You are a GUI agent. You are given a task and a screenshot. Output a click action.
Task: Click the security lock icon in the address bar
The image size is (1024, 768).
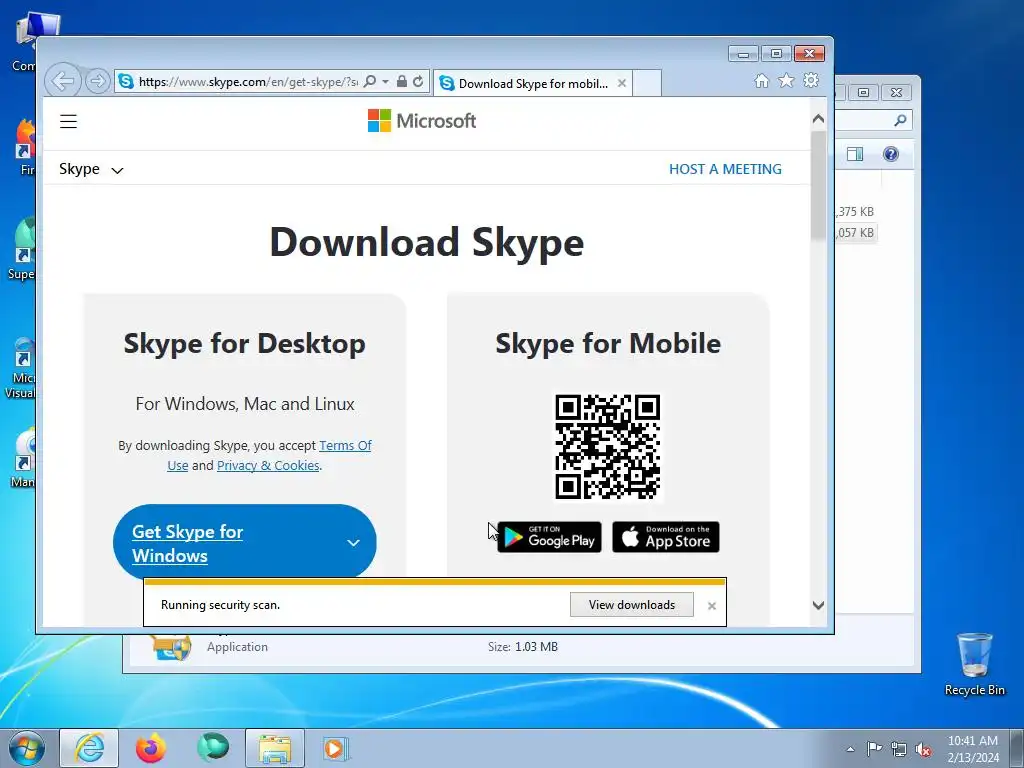coord(402,82)
